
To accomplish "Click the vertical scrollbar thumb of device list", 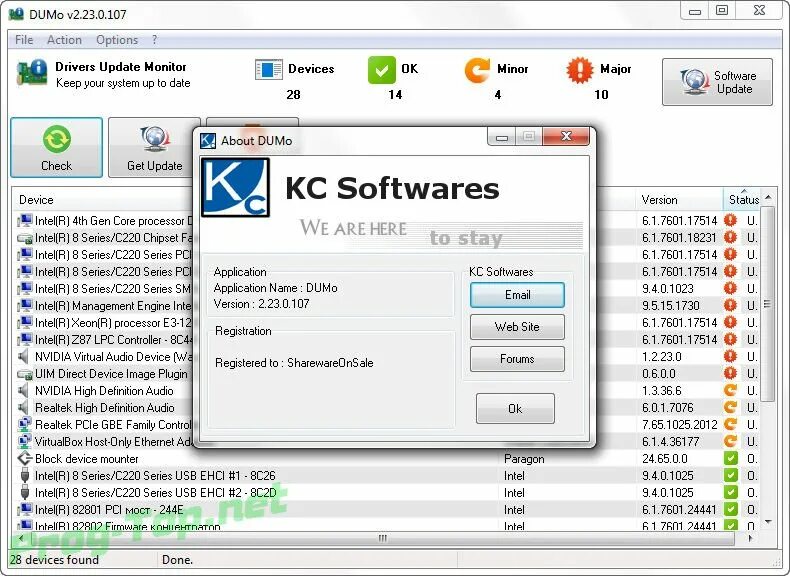I will point(767,304).
